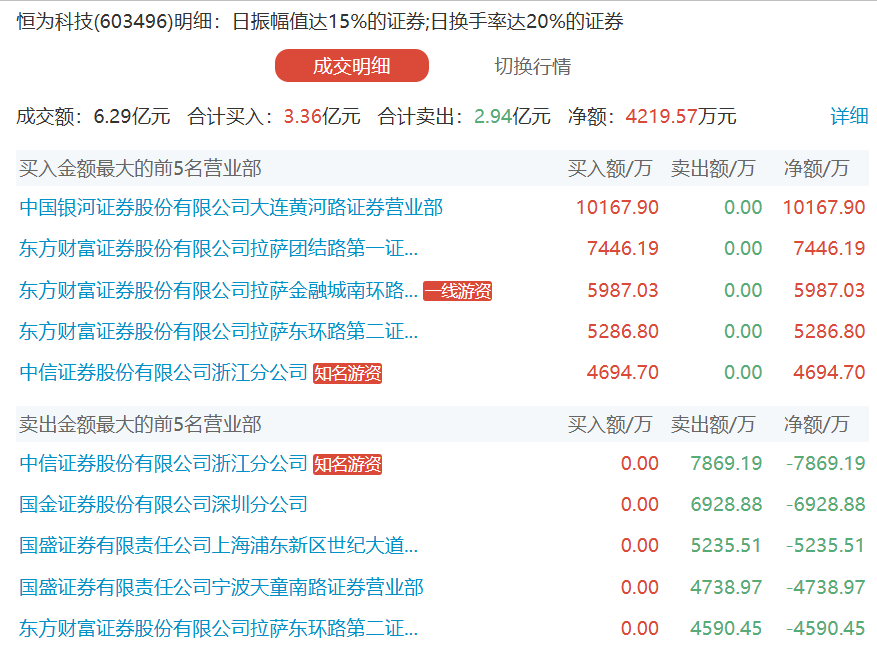This screenshot has height=651, width=877.
Task: Open 国金证券股份有限公司深圳分公司 link
Action: (x=163, y=504)
